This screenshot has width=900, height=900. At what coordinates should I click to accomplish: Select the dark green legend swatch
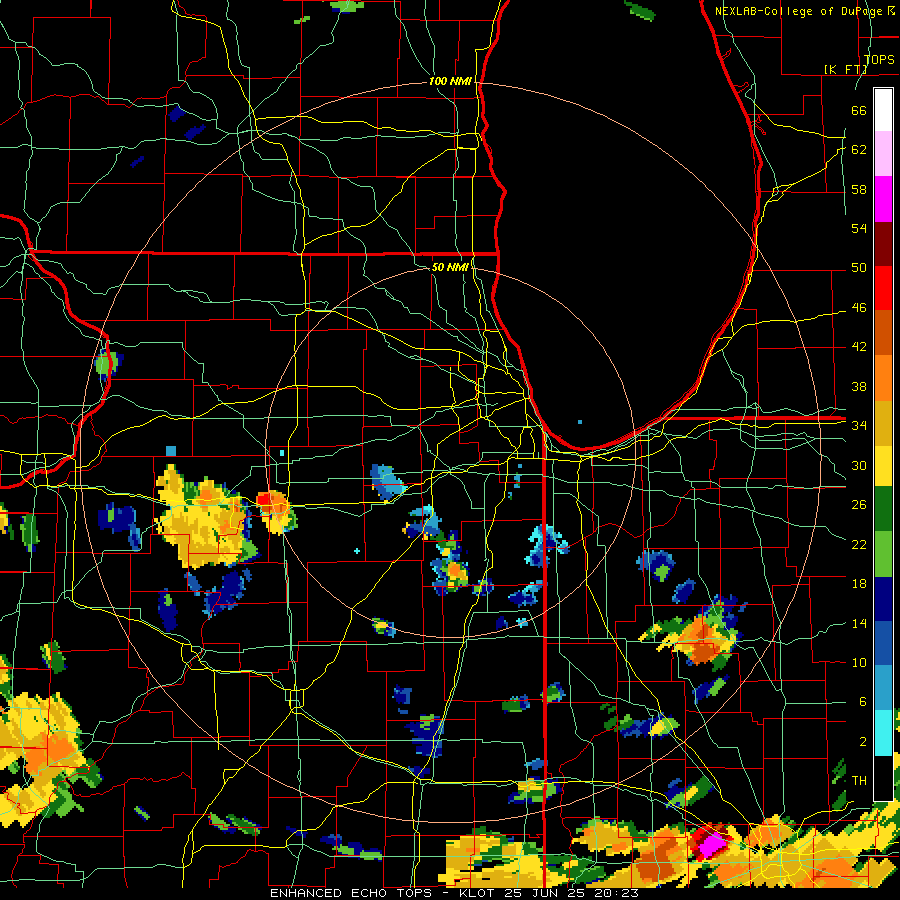click(x=883, y=509)
